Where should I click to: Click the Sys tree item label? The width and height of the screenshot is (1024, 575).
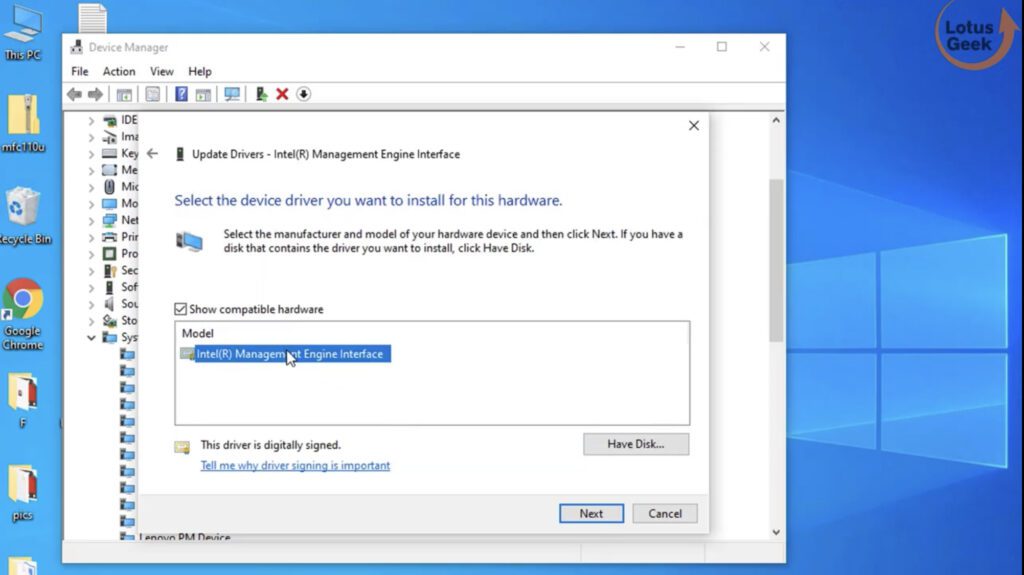pos(129,338)
